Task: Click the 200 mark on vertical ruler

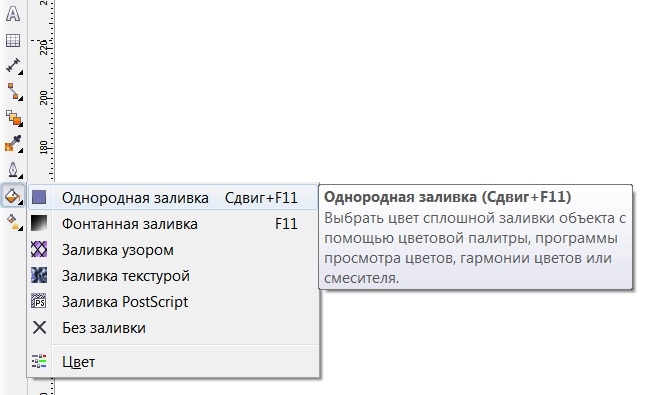Action: [44, 98]
